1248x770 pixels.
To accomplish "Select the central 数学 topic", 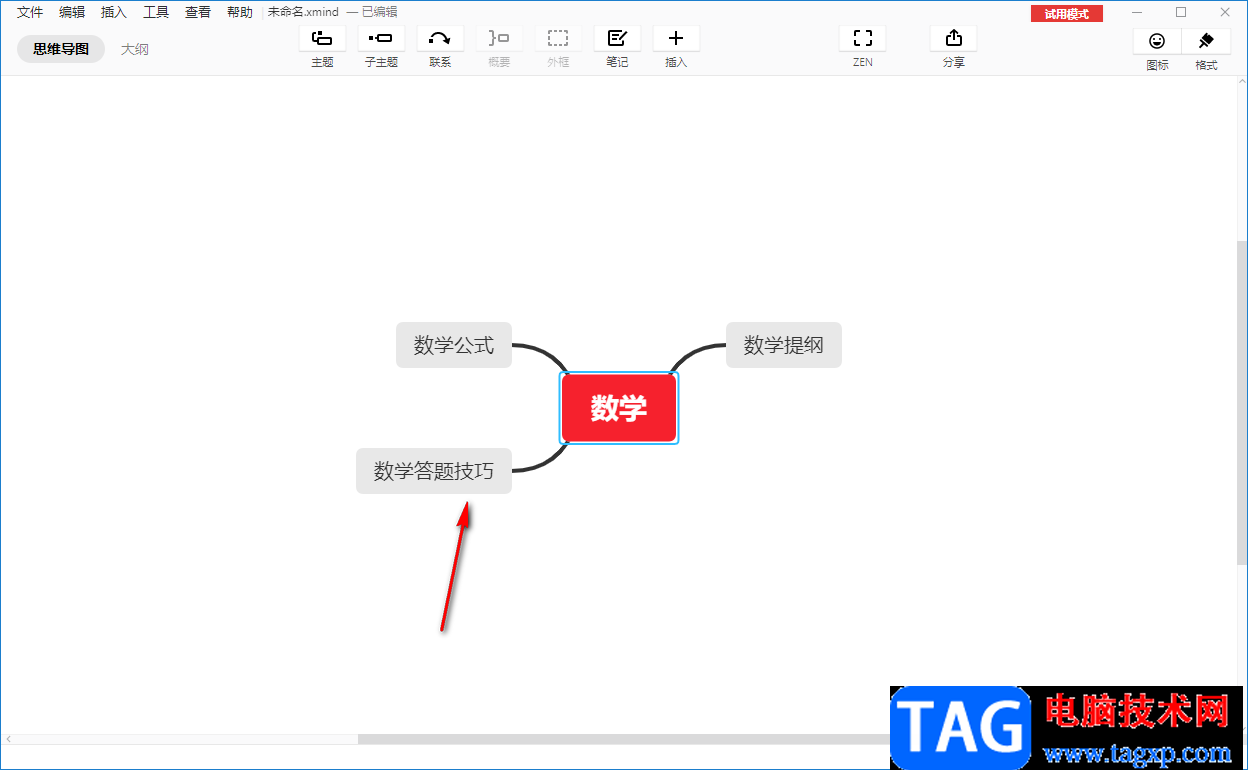I will 619,408.
